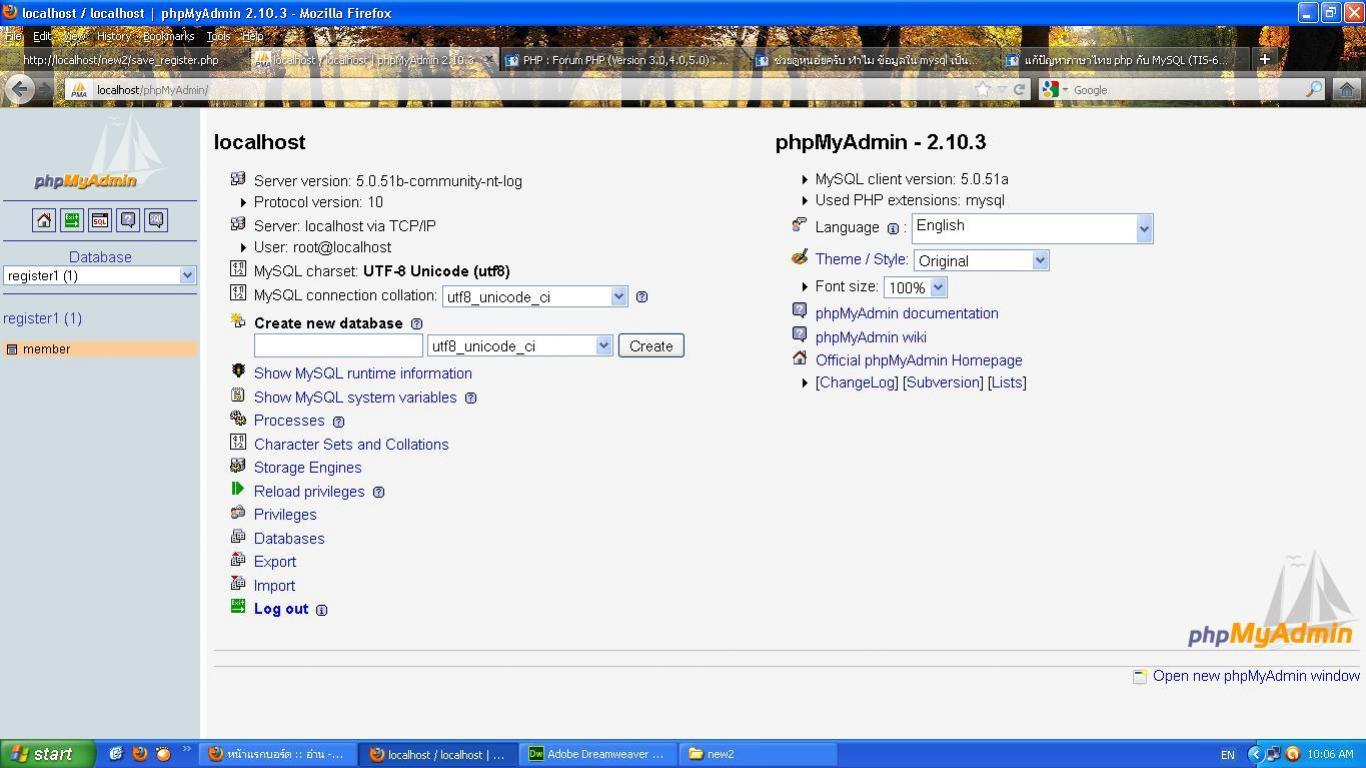Viewport: 1366px width, 768px height.
Task: Click the help icon next to Processes
Action: tap(339, 422)
